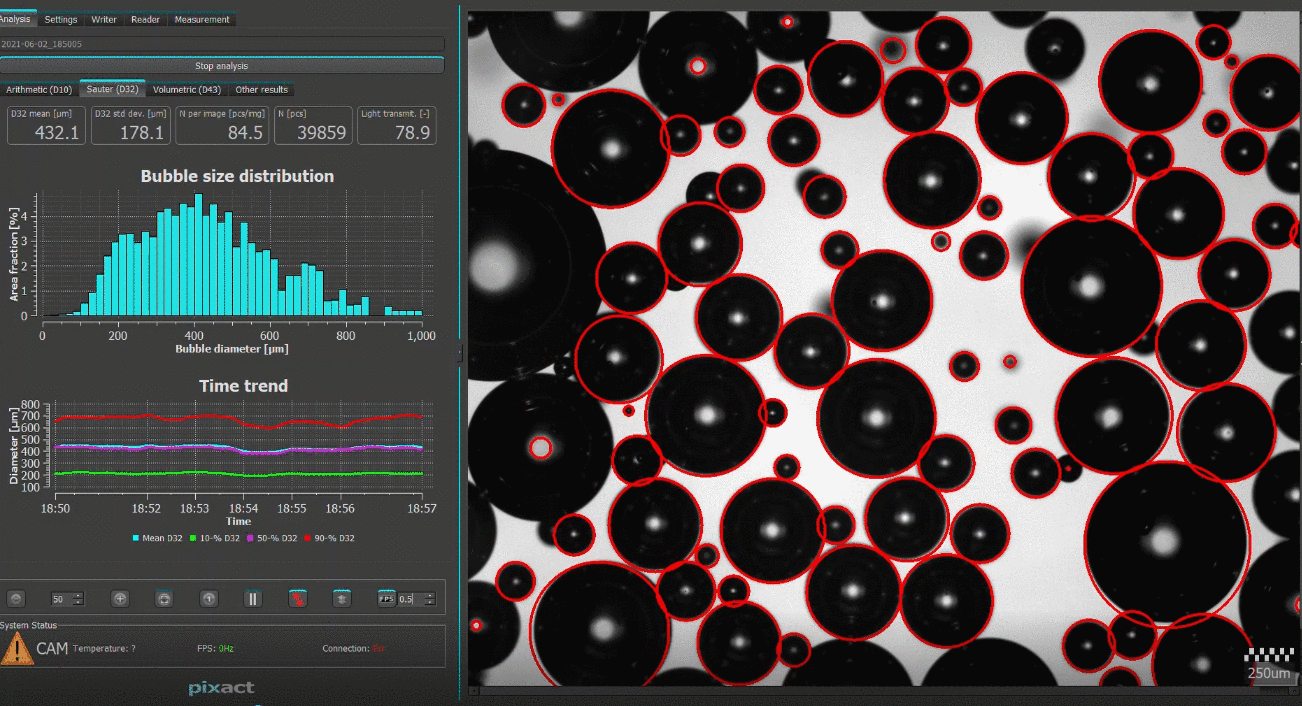Switch to the Writer tab
Viewport: 1302px width, 706px height.
103,19
